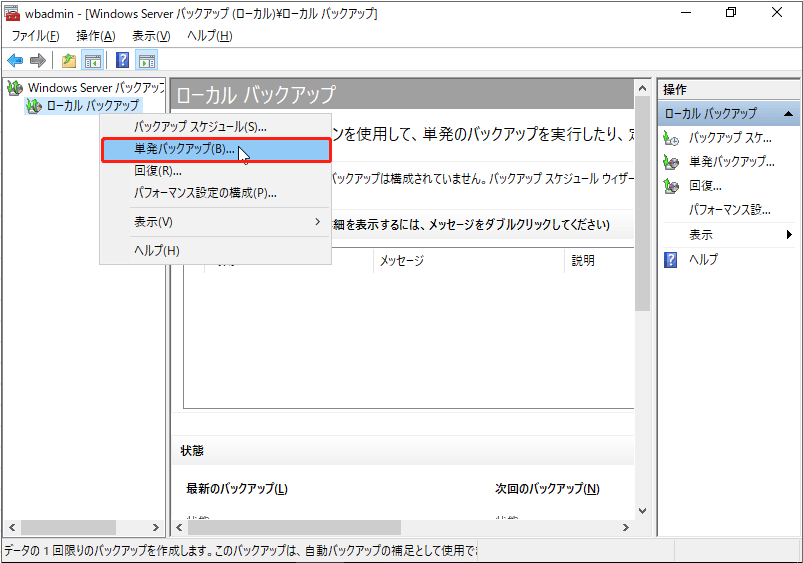The image size is (803, 563).
Task: Expand 表示(V) submenu in context menu
Action: (216, 222)
